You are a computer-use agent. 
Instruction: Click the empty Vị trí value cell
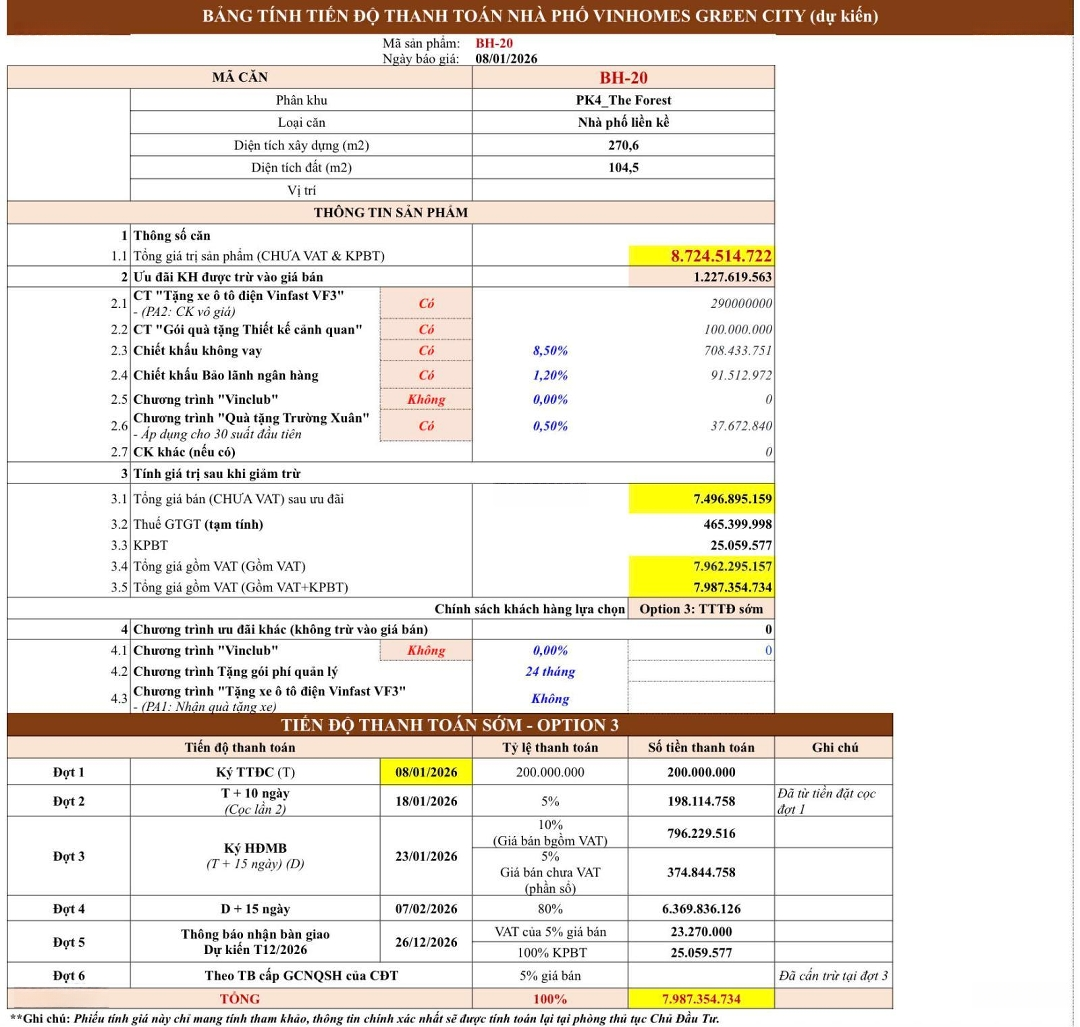(x=623, y=190)
